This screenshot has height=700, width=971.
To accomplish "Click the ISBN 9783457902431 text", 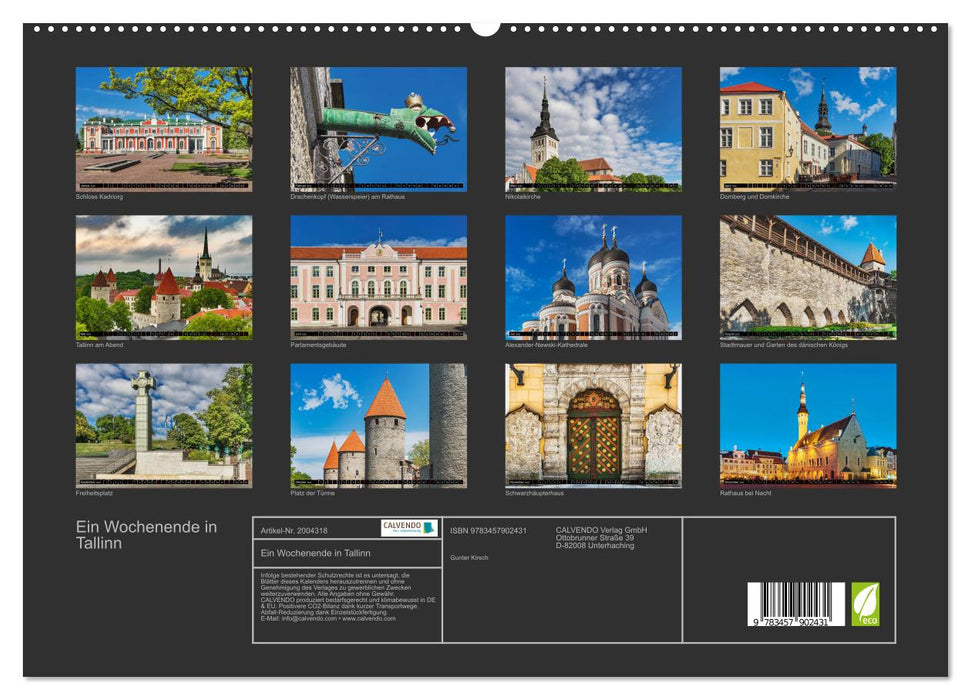I will pos(489,530).
